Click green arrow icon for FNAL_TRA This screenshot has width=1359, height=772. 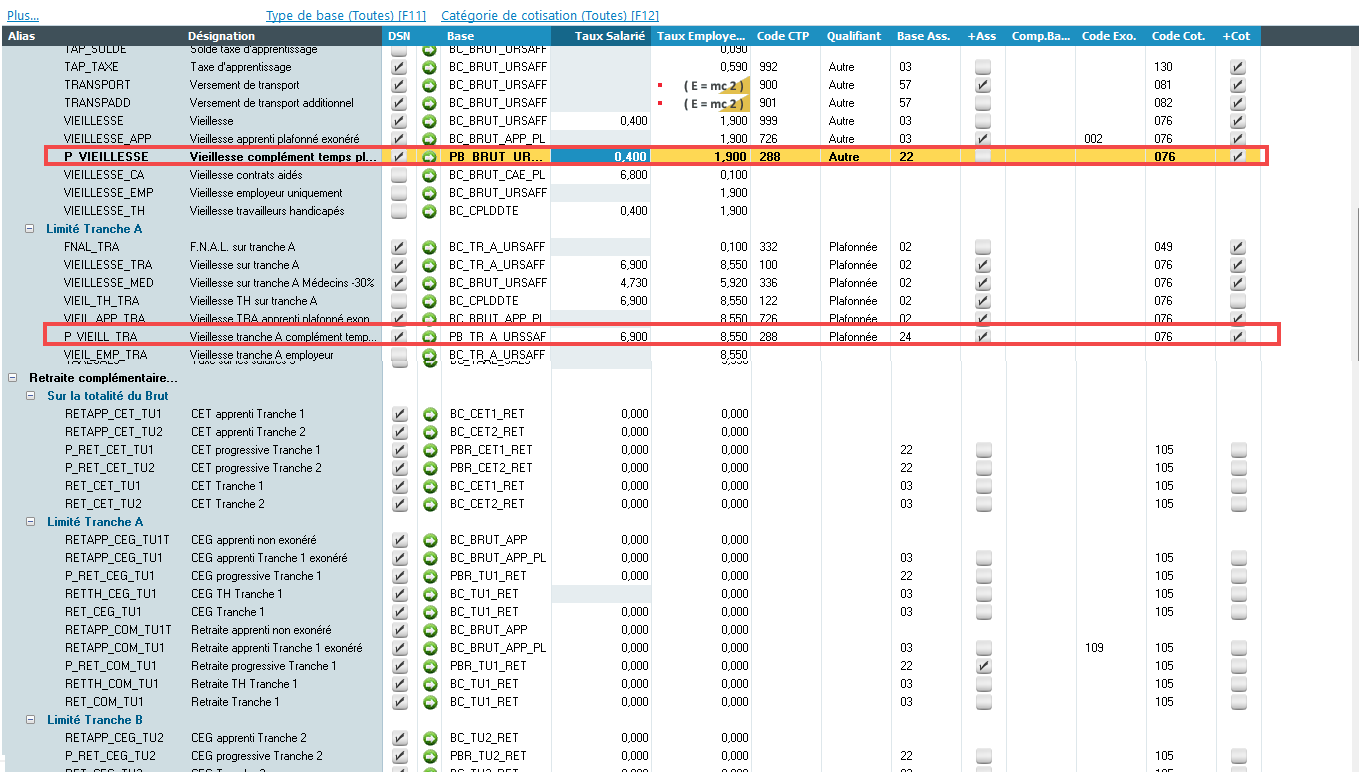pos(430,247)
